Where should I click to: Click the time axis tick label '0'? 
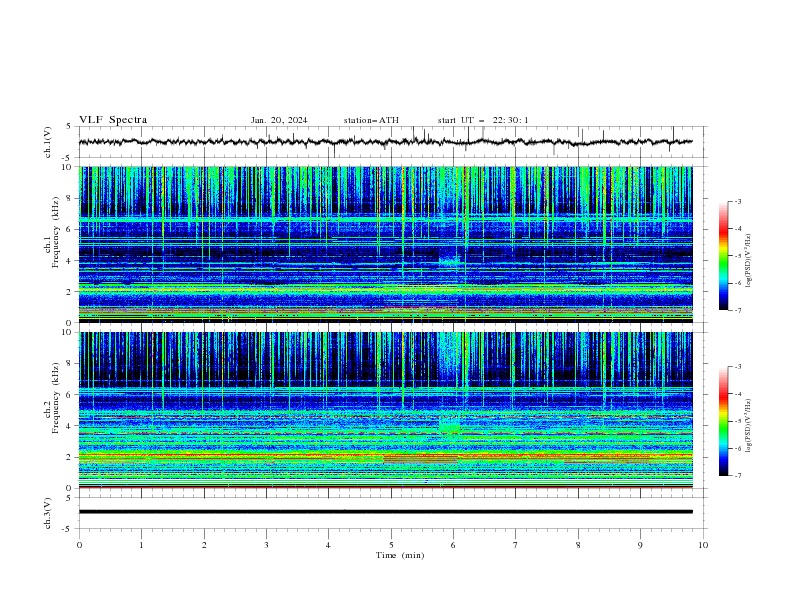pos(79,545)
